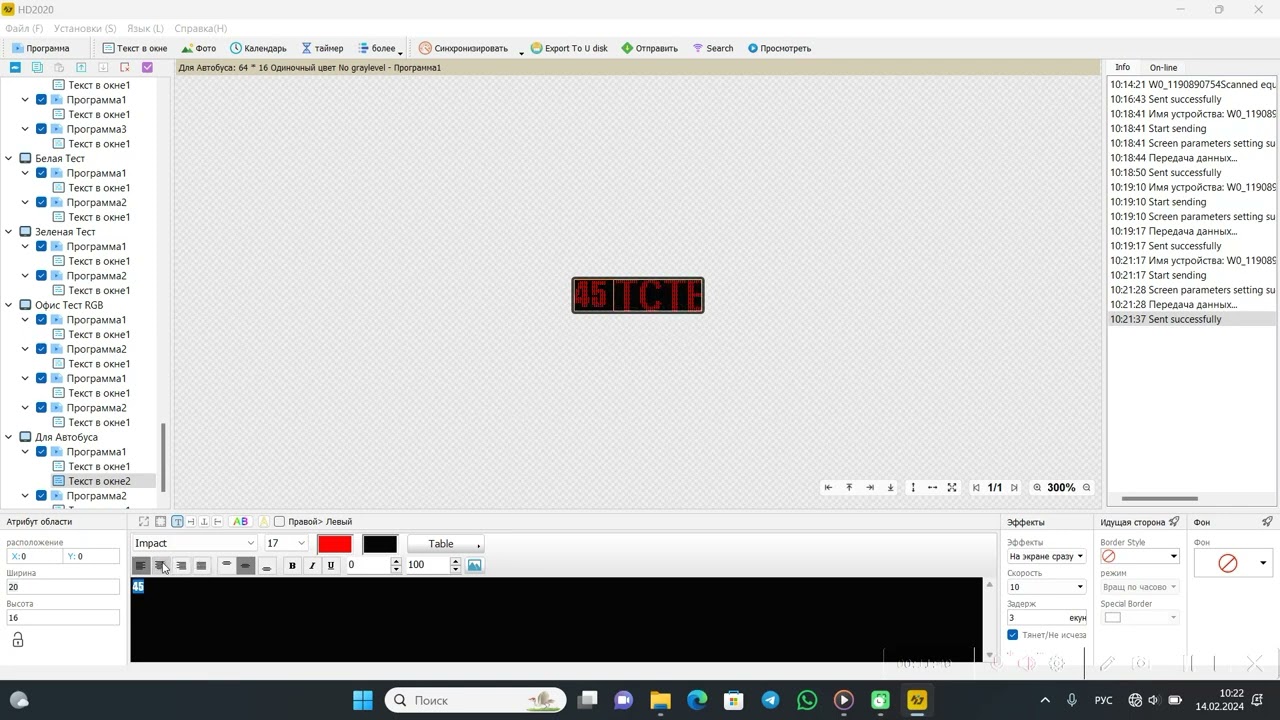Image resolution: width=1280 pixels, height=720 pixels.
Task: Collapse the Белая Тест screen node
Action: click(9, 158)
